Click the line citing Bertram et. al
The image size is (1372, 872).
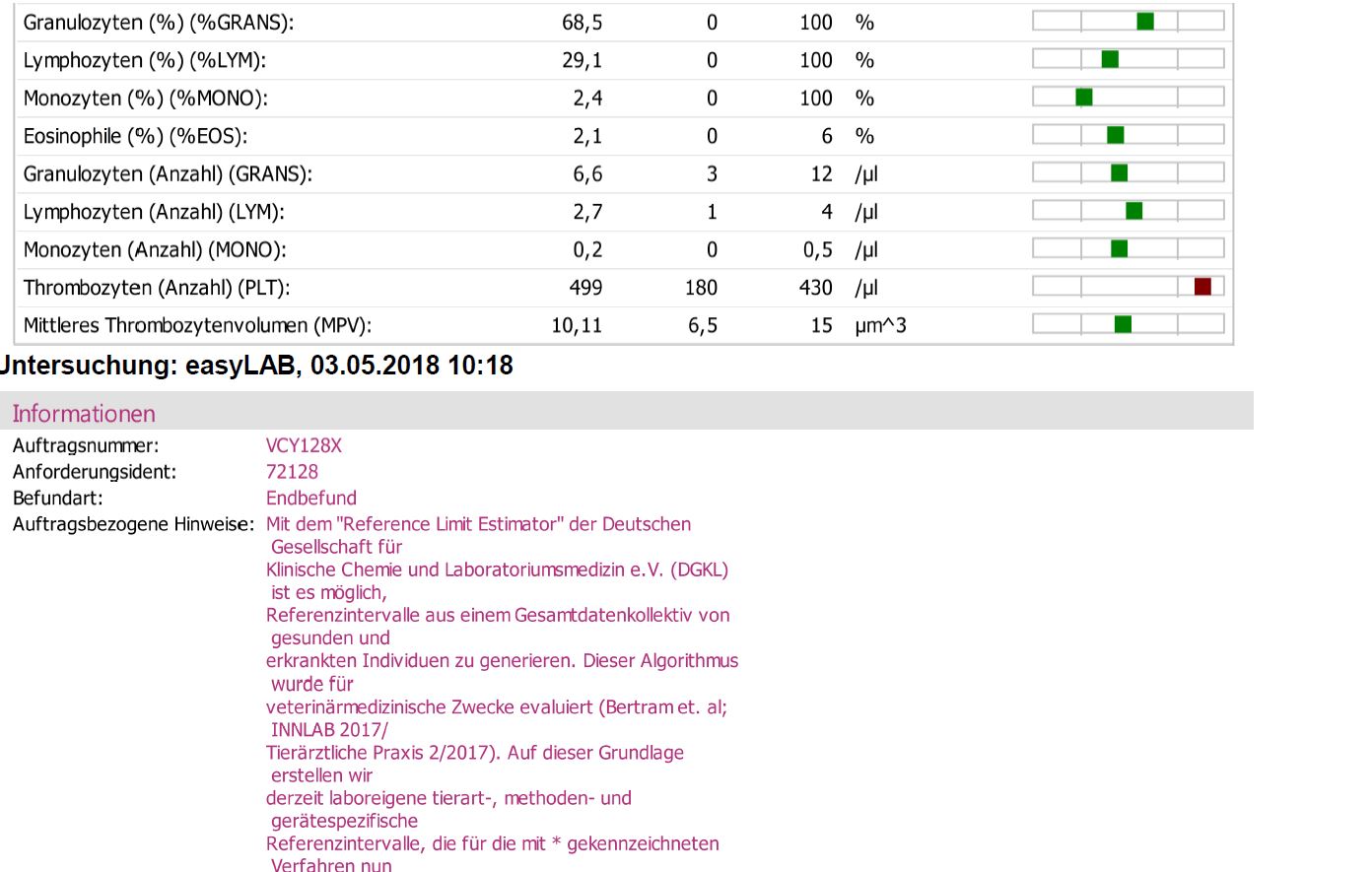tap(497, 707)
